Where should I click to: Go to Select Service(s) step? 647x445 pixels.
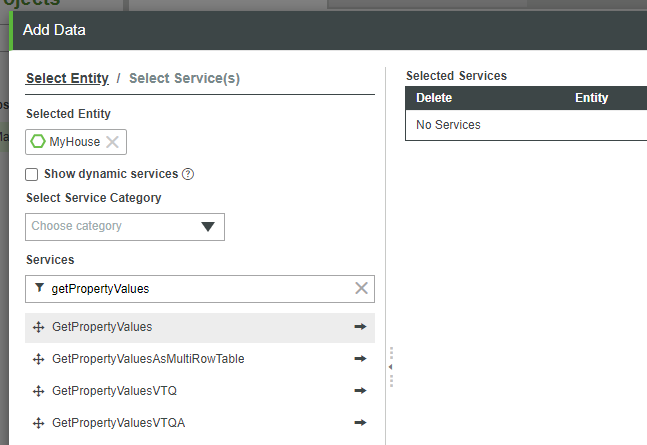click(184, 78)
